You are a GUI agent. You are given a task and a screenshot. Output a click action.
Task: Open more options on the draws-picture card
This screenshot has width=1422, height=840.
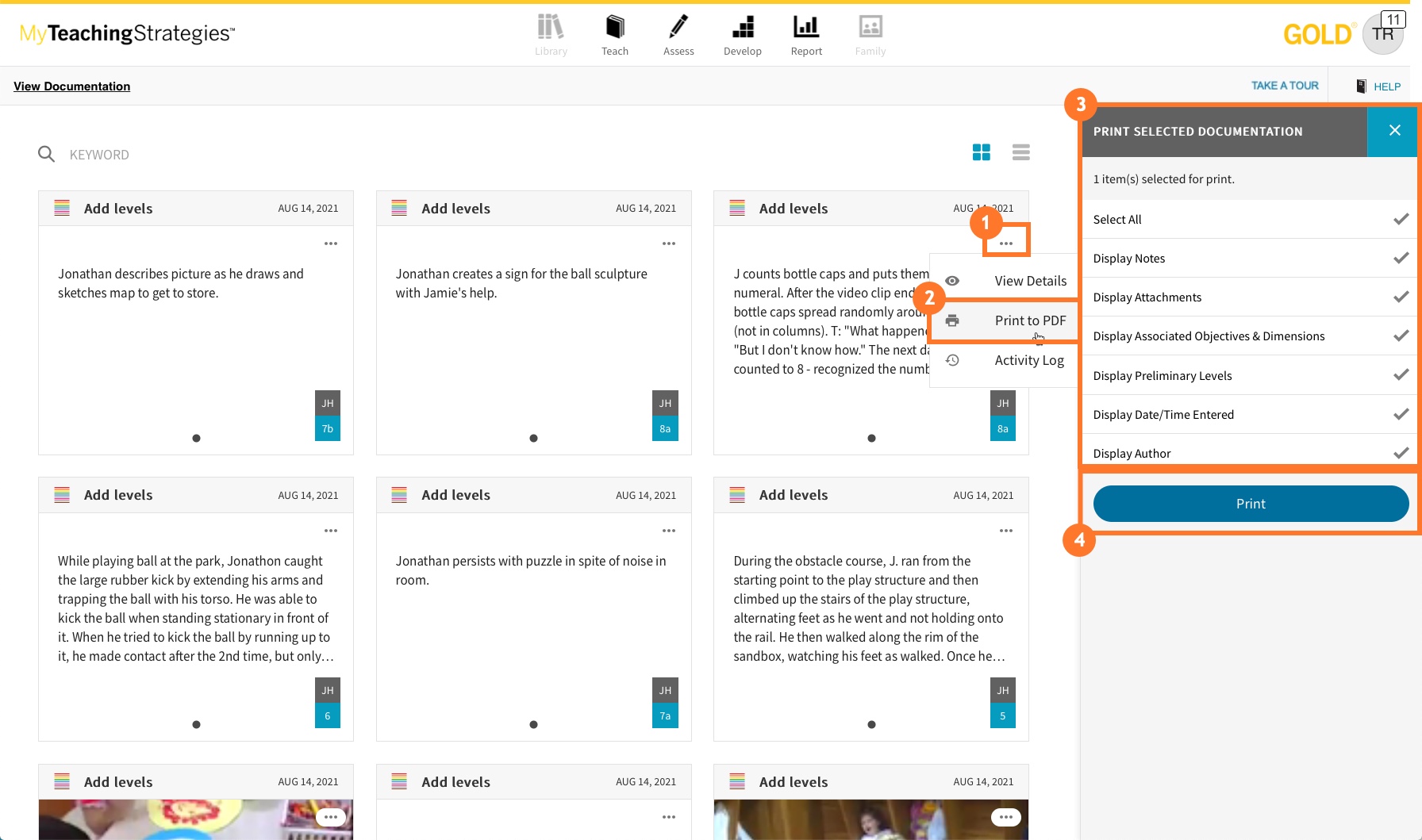tap(331, 244)
